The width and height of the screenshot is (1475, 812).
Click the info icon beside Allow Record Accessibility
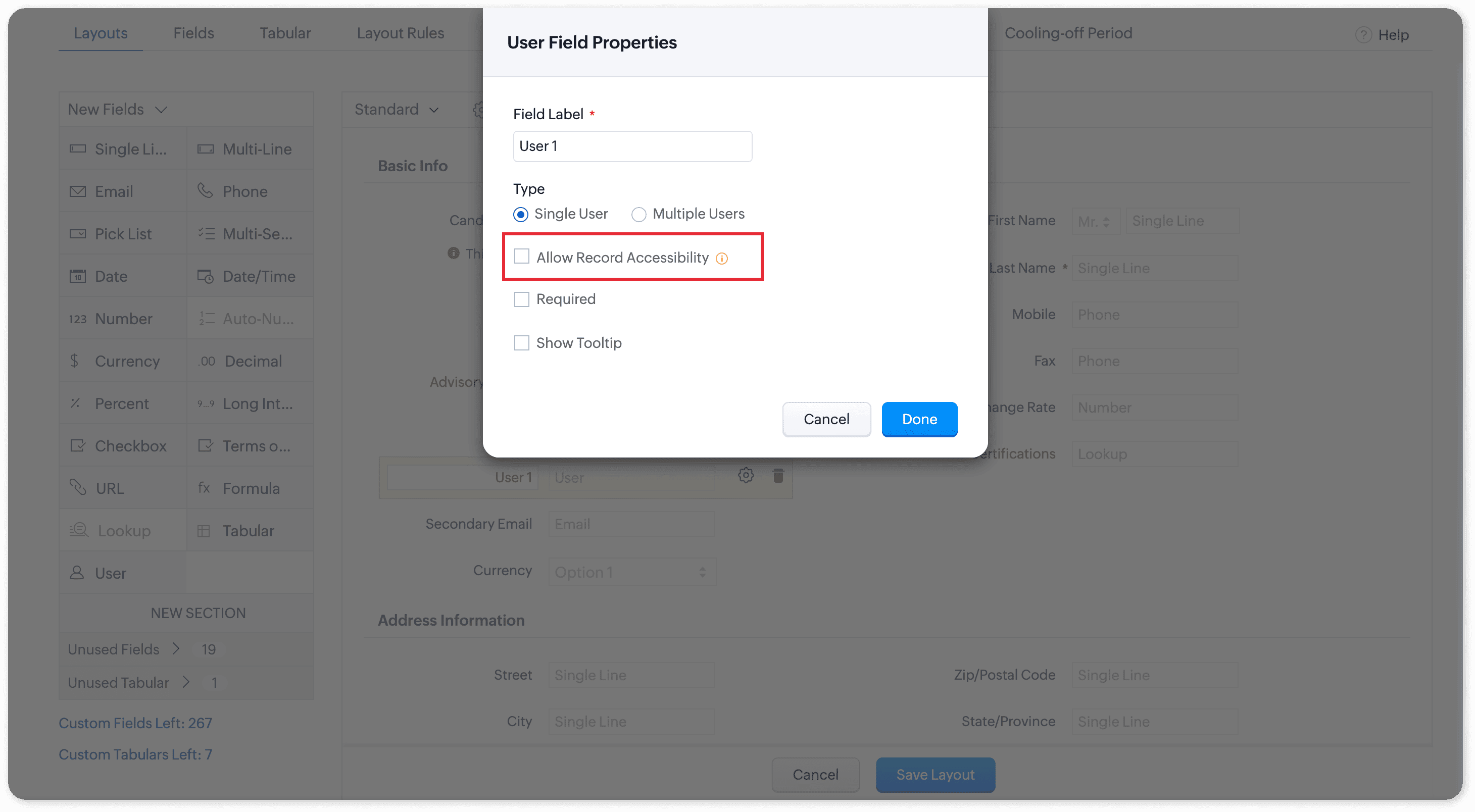[x=722, y=259]
